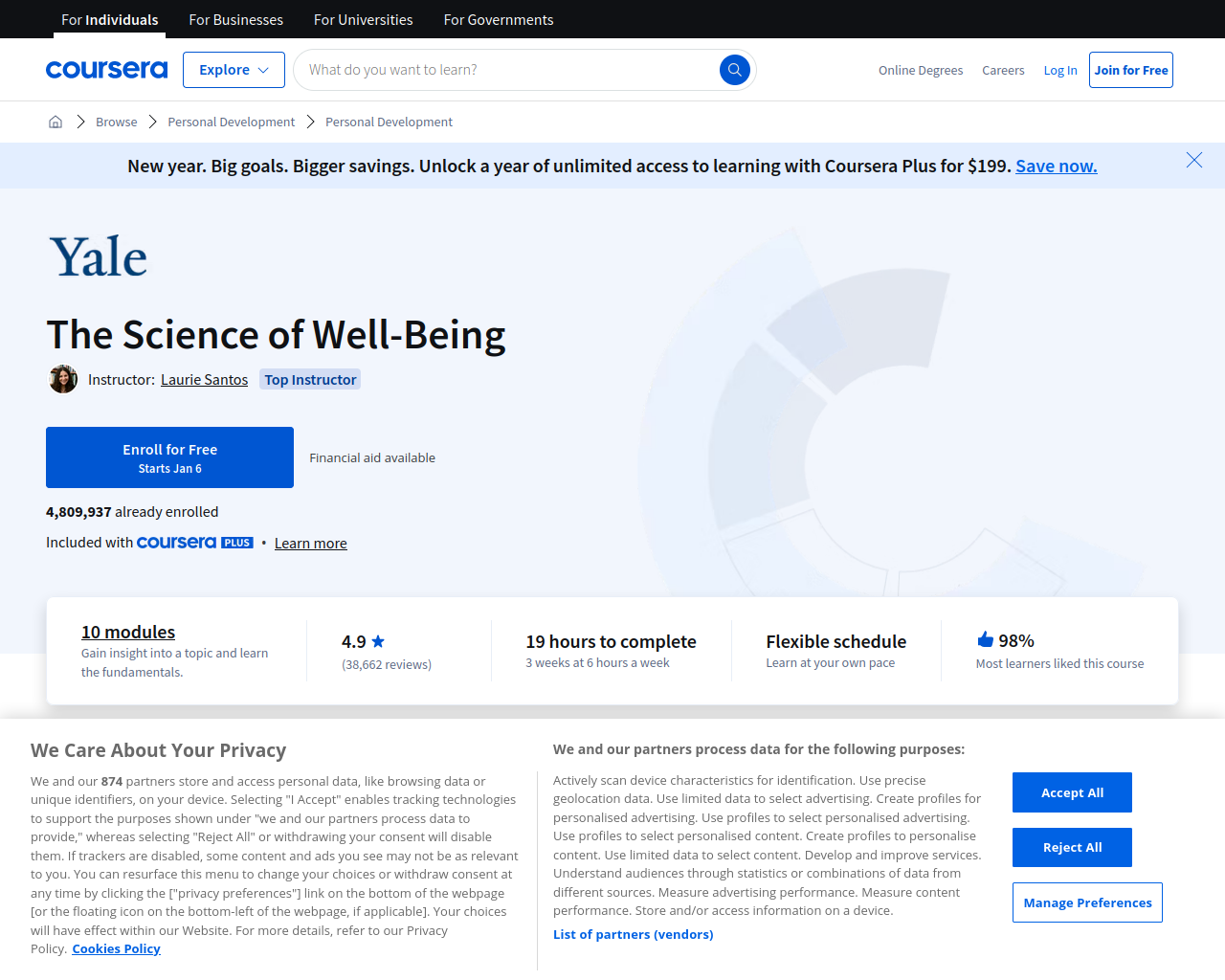This screenshot has height=980, width=1225.
Task: Click the Coursera Plus logo badge
Action: [195, 543]
